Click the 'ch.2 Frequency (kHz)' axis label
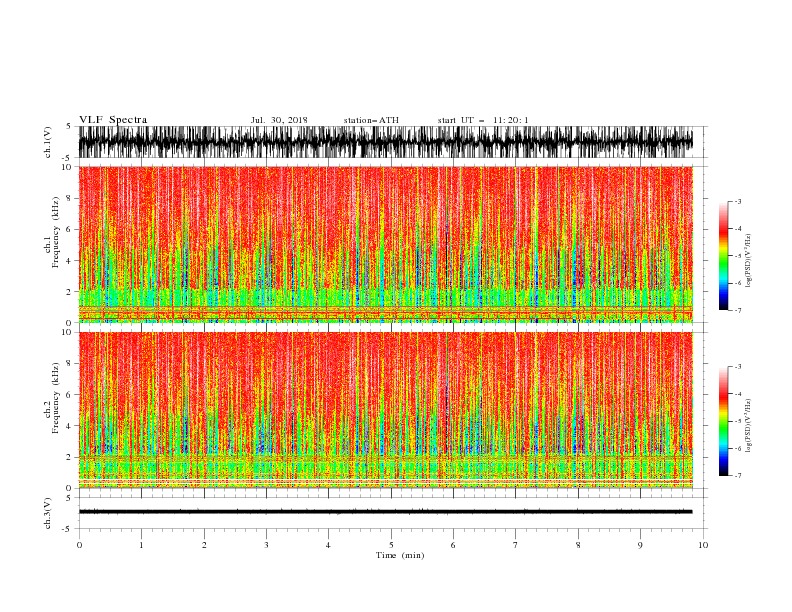 [52, 398]
